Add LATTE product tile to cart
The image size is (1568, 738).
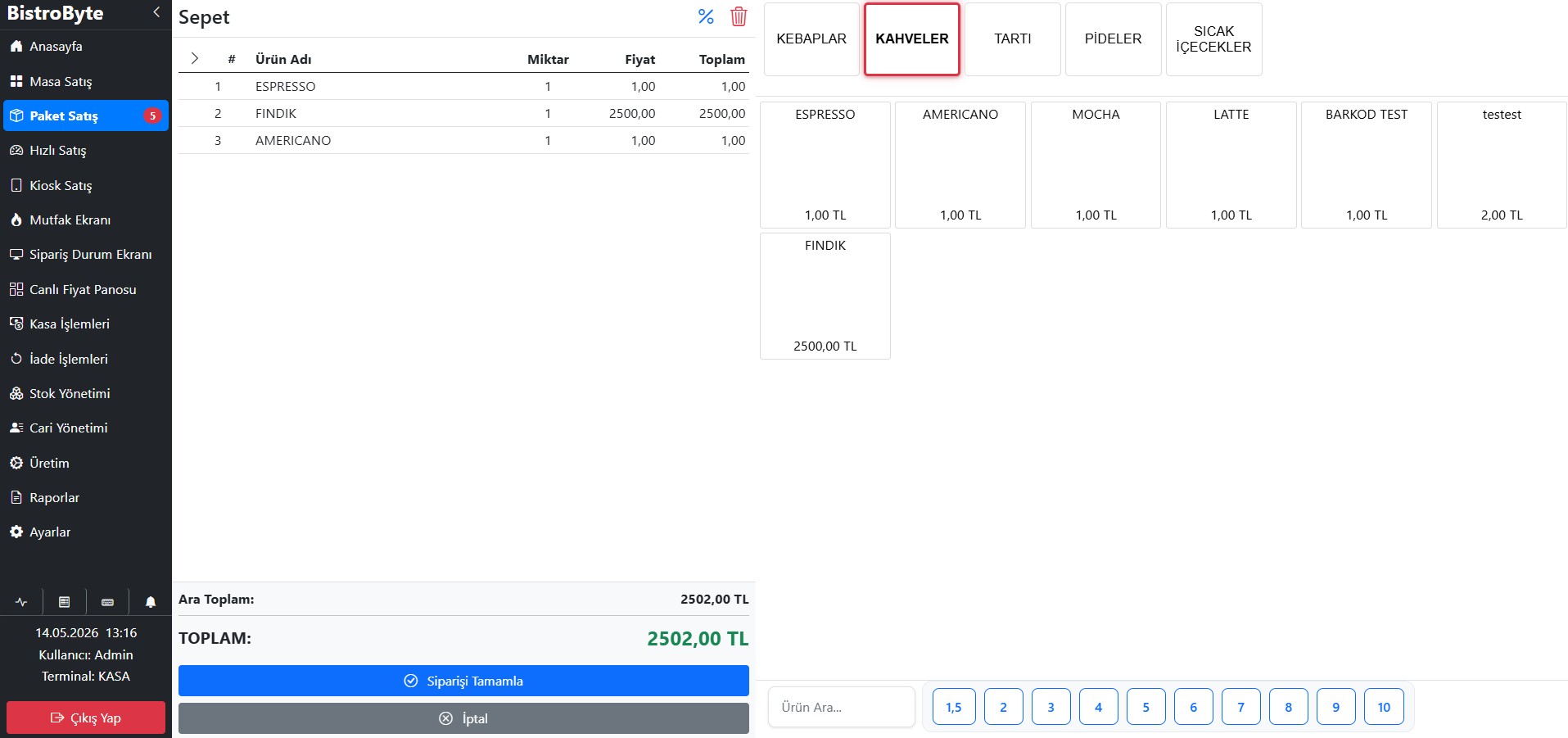tap(1231, 165)
